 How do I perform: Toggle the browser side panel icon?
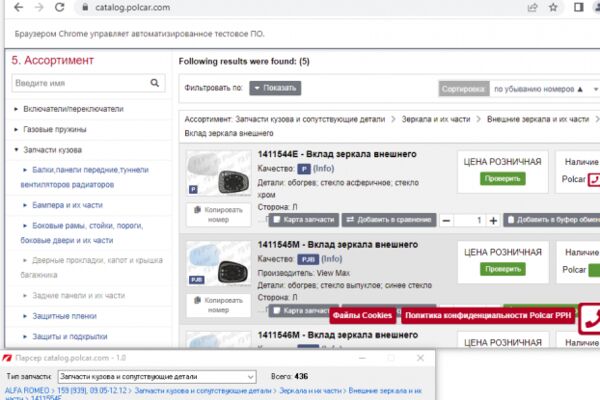[579, 7]
